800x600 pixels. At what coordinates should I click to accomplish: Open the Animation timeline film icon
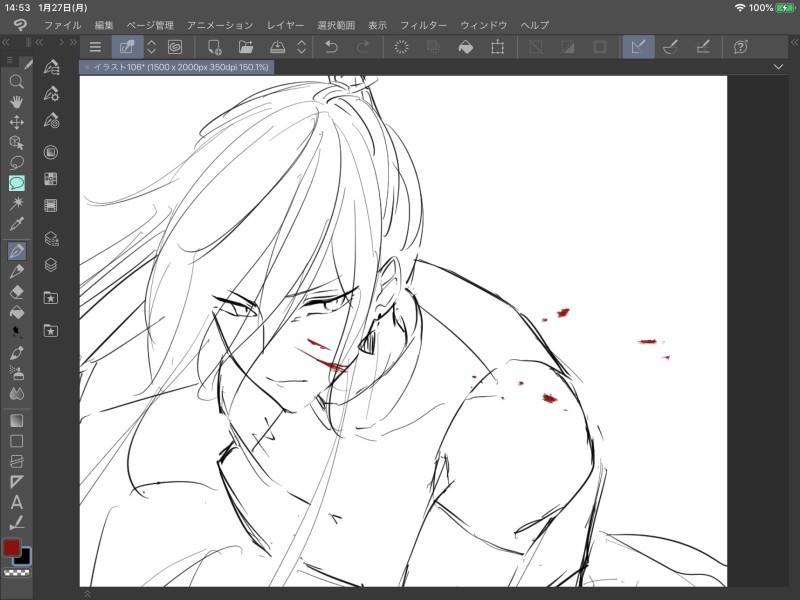click(x=51, y=206)
